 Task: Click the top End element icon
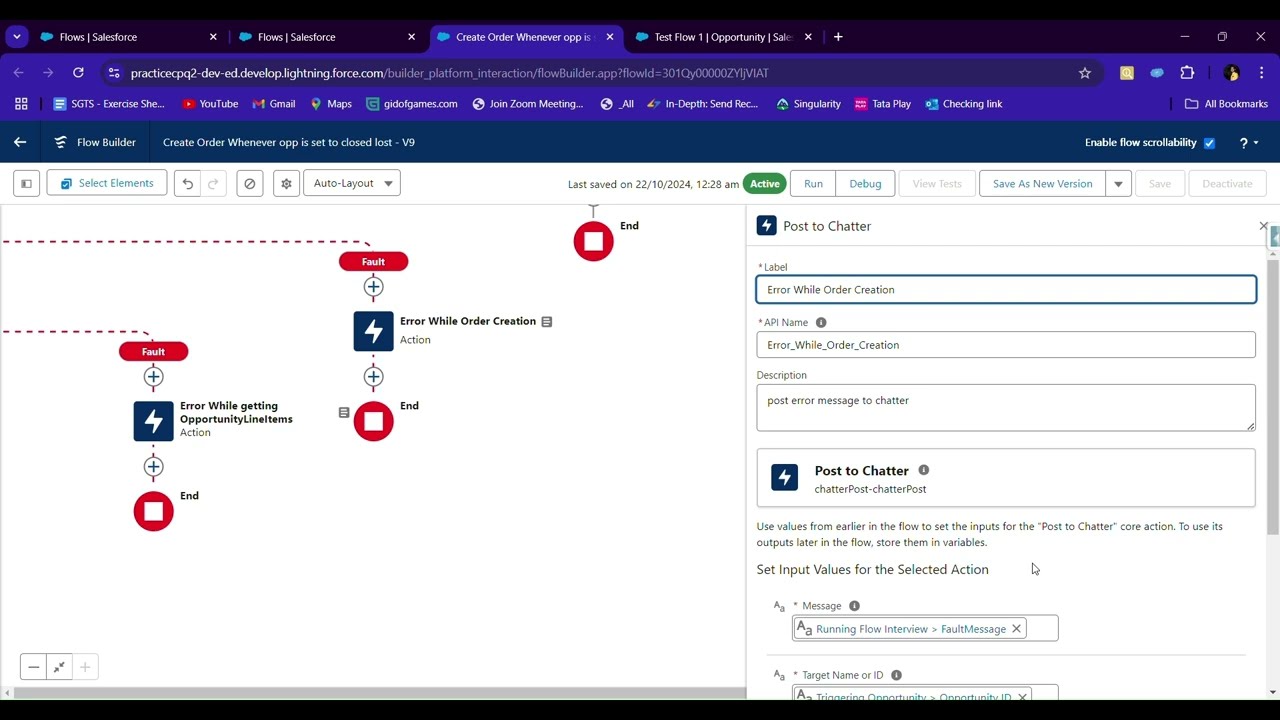593,241
